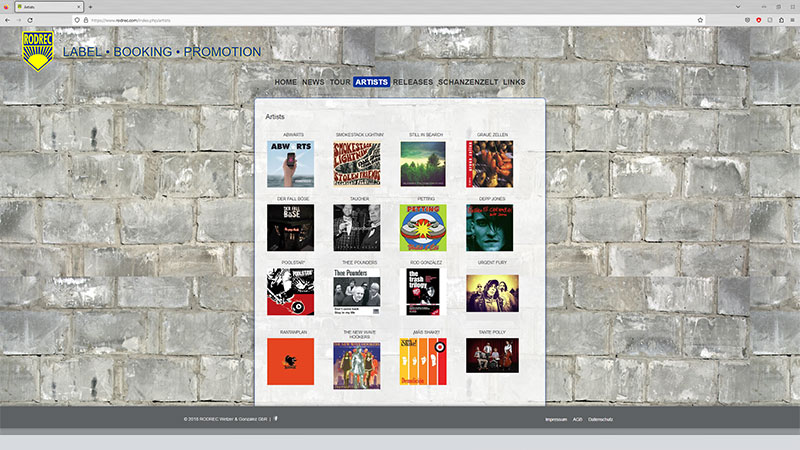Screen dimensions: 800x450
Task: Open the Impressum footer link
Action: pyautogui.click(x=556, y=419)
